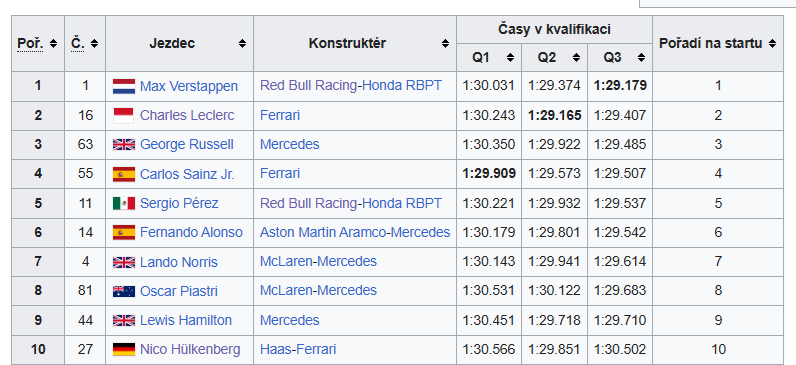
Task: Click the Spanish flag beside Carlos Sainz Jr.
Action: [124, 174]
